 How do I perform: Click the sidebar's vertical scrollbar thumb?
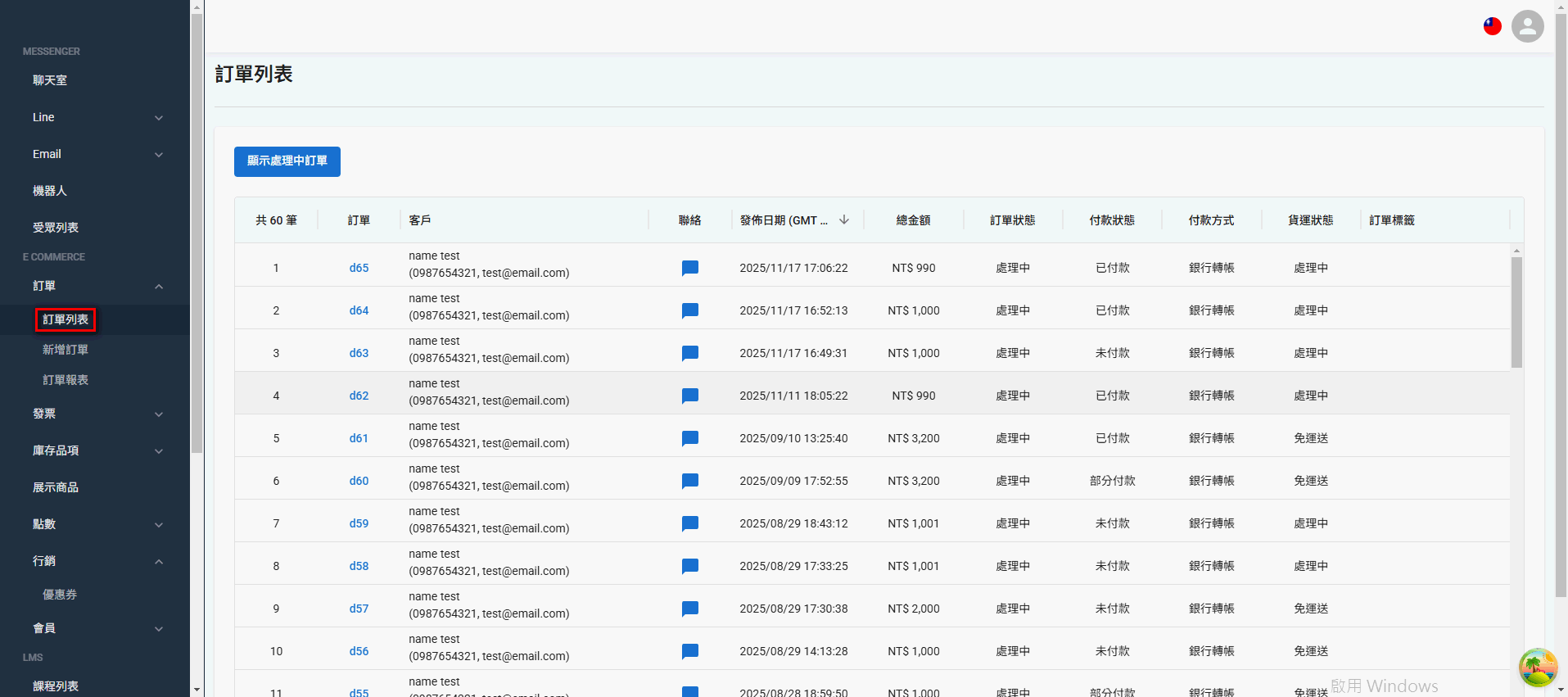pos(197,233)
